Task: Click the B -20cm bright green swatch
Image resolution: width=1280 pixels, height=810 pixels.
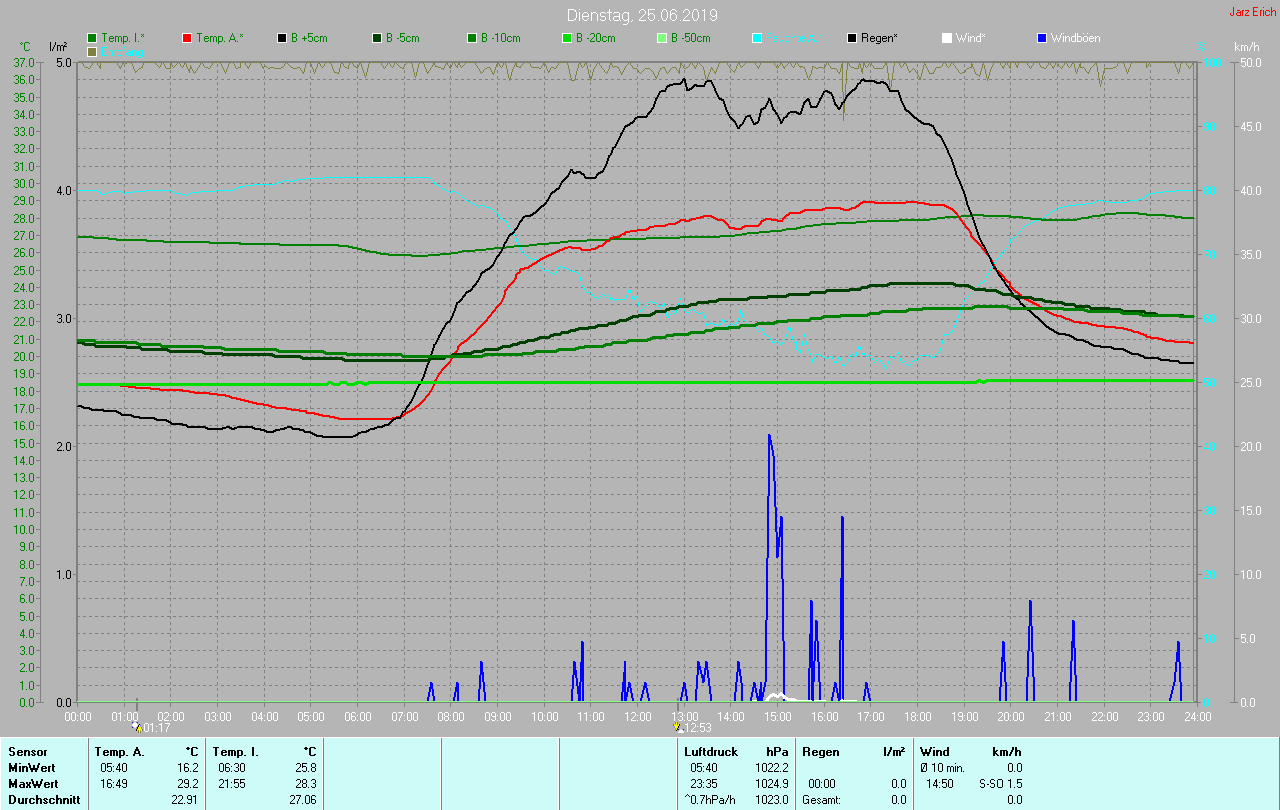Action: (x=567, y=38)
